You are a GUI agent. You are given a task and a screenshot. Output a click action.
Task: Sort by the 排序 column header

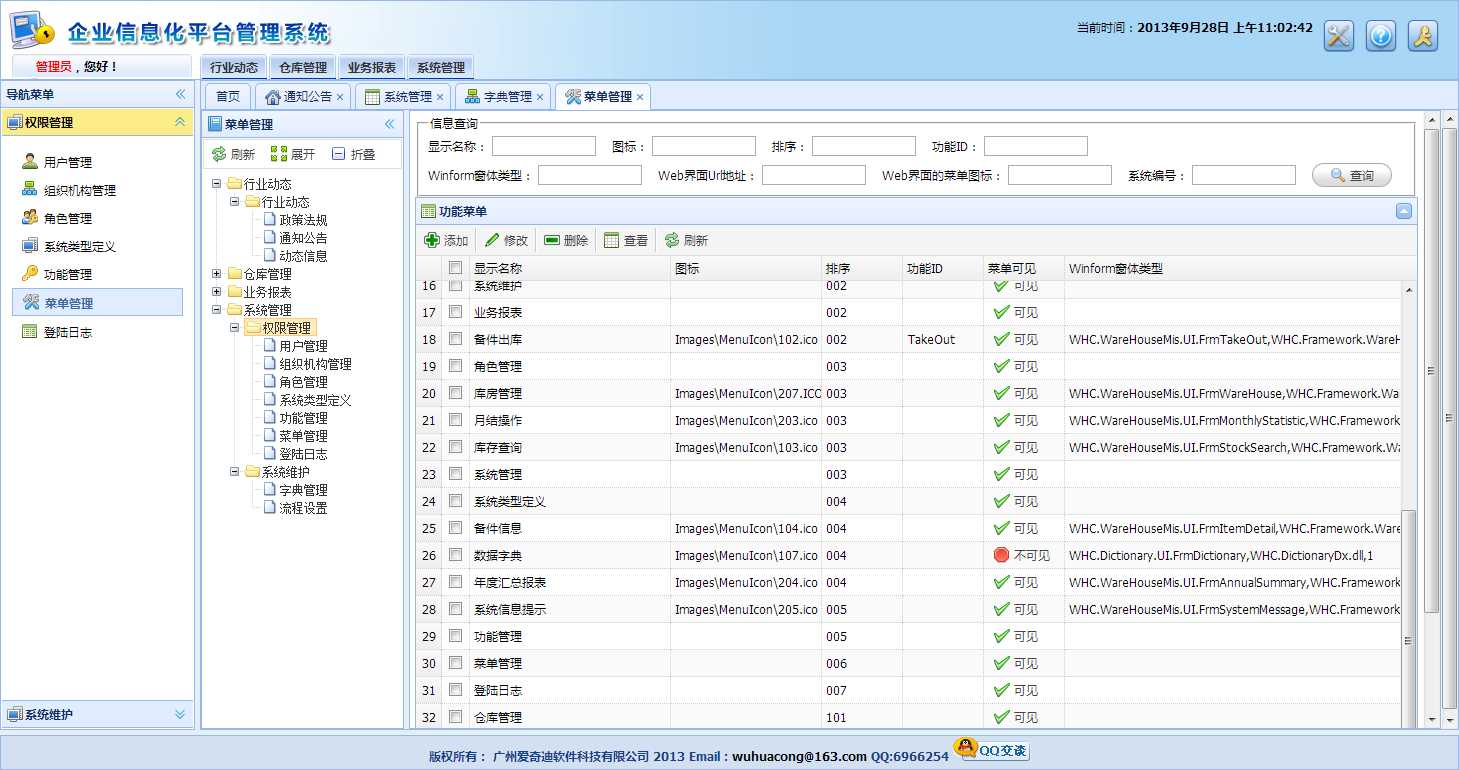[x=862, y=268]
